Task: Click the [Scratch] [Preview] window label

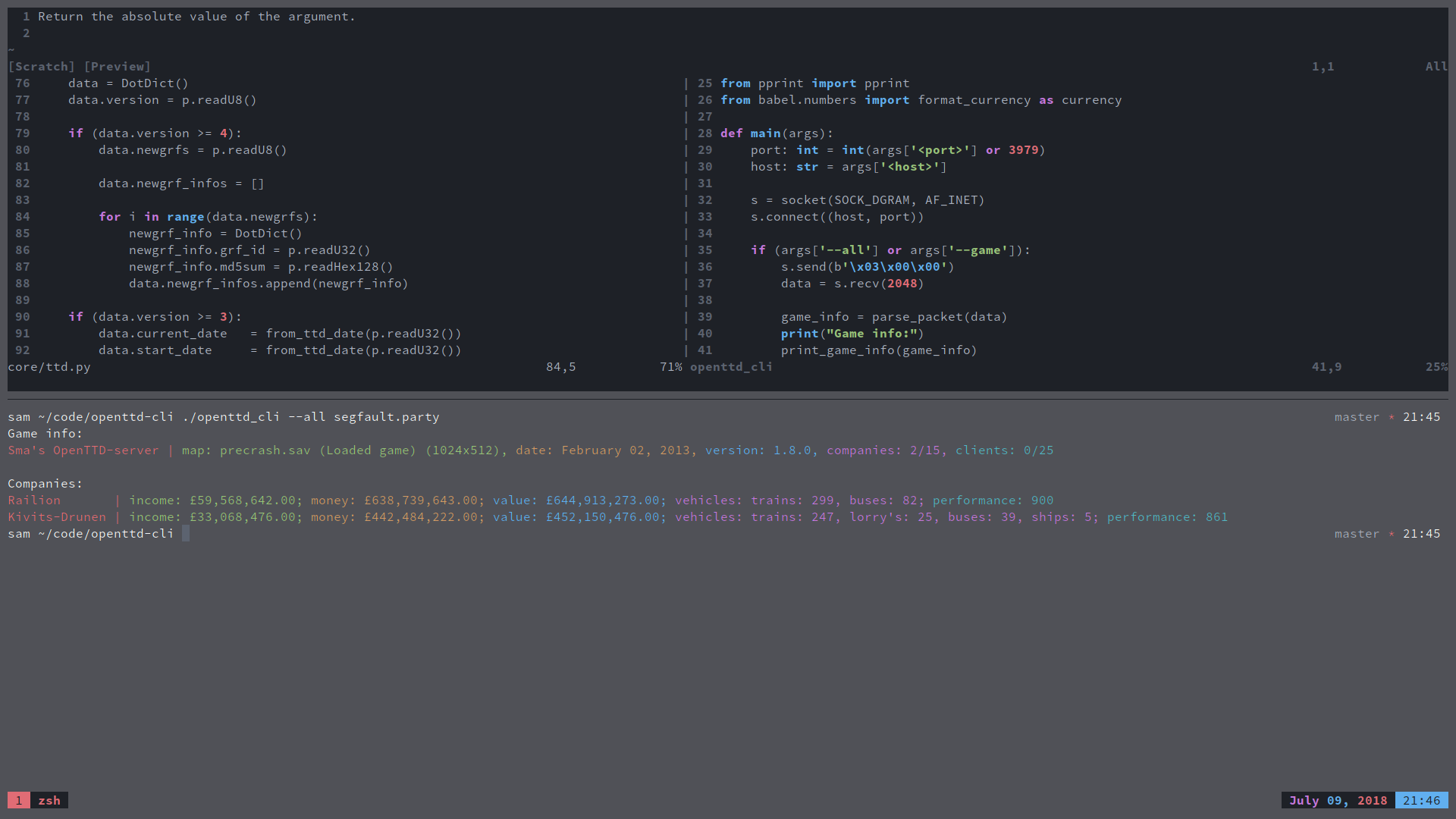Action: (80, 67)
